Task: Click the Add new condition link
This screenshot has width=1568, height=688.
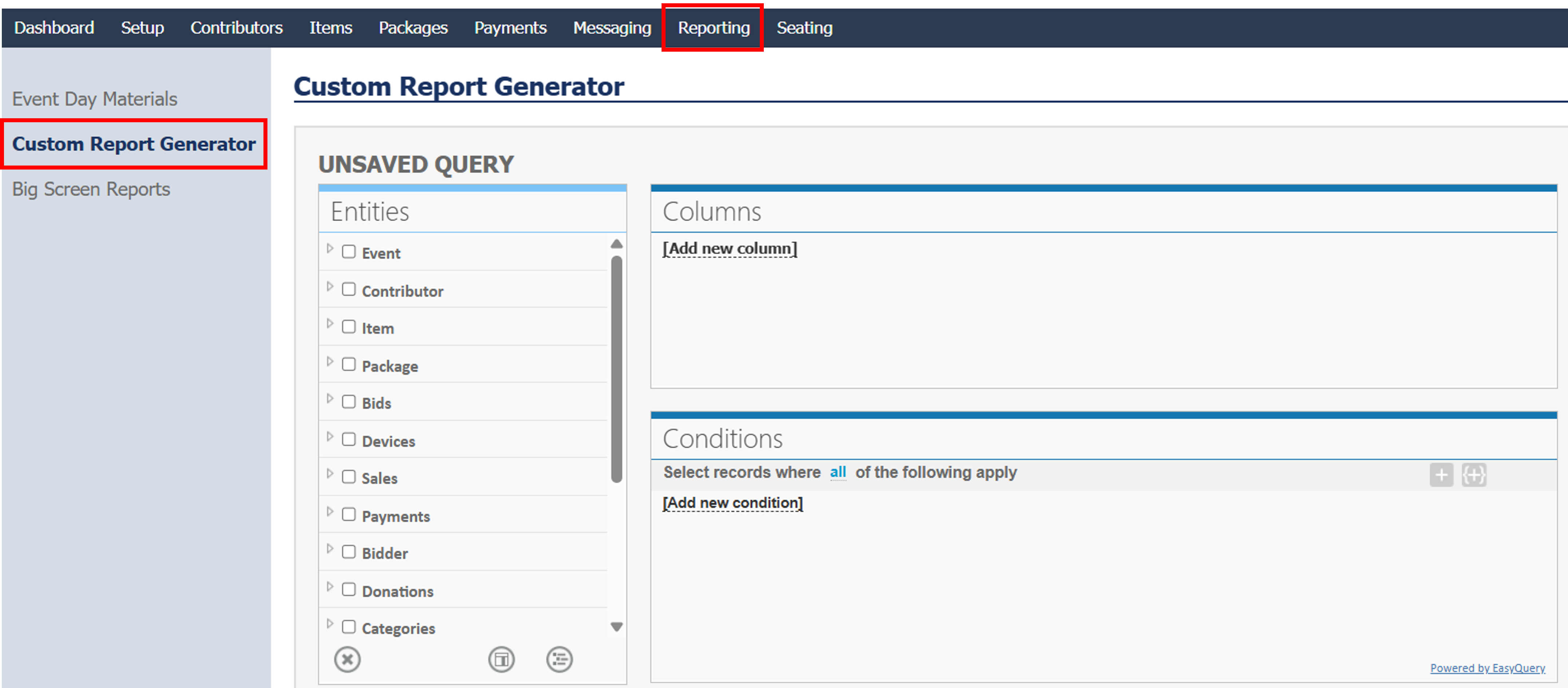Action: pos(732,503)
